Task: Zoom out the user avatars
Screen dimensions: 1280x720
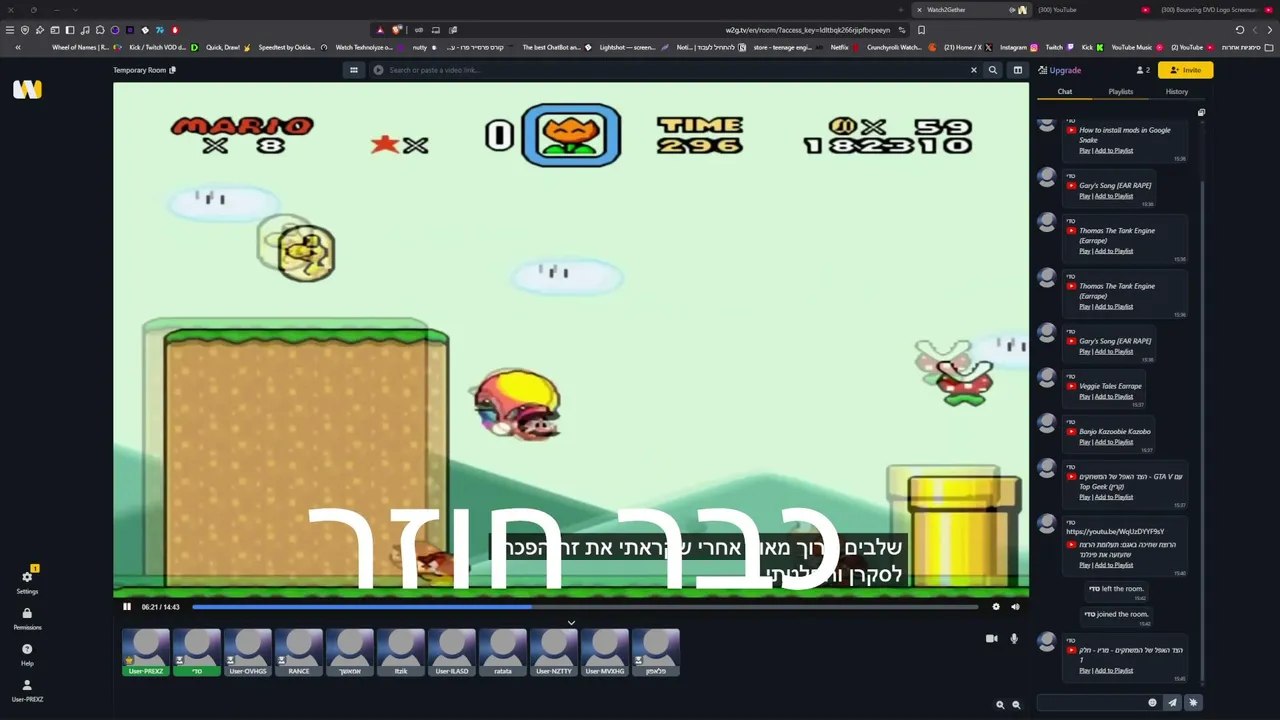Action: (x=1016, y=705)
